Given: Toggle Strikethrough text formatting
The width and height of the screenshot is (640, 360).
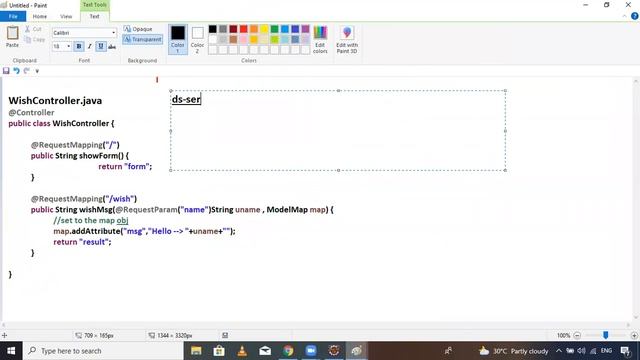Looking at the screenshot, I should pos(112,47).
